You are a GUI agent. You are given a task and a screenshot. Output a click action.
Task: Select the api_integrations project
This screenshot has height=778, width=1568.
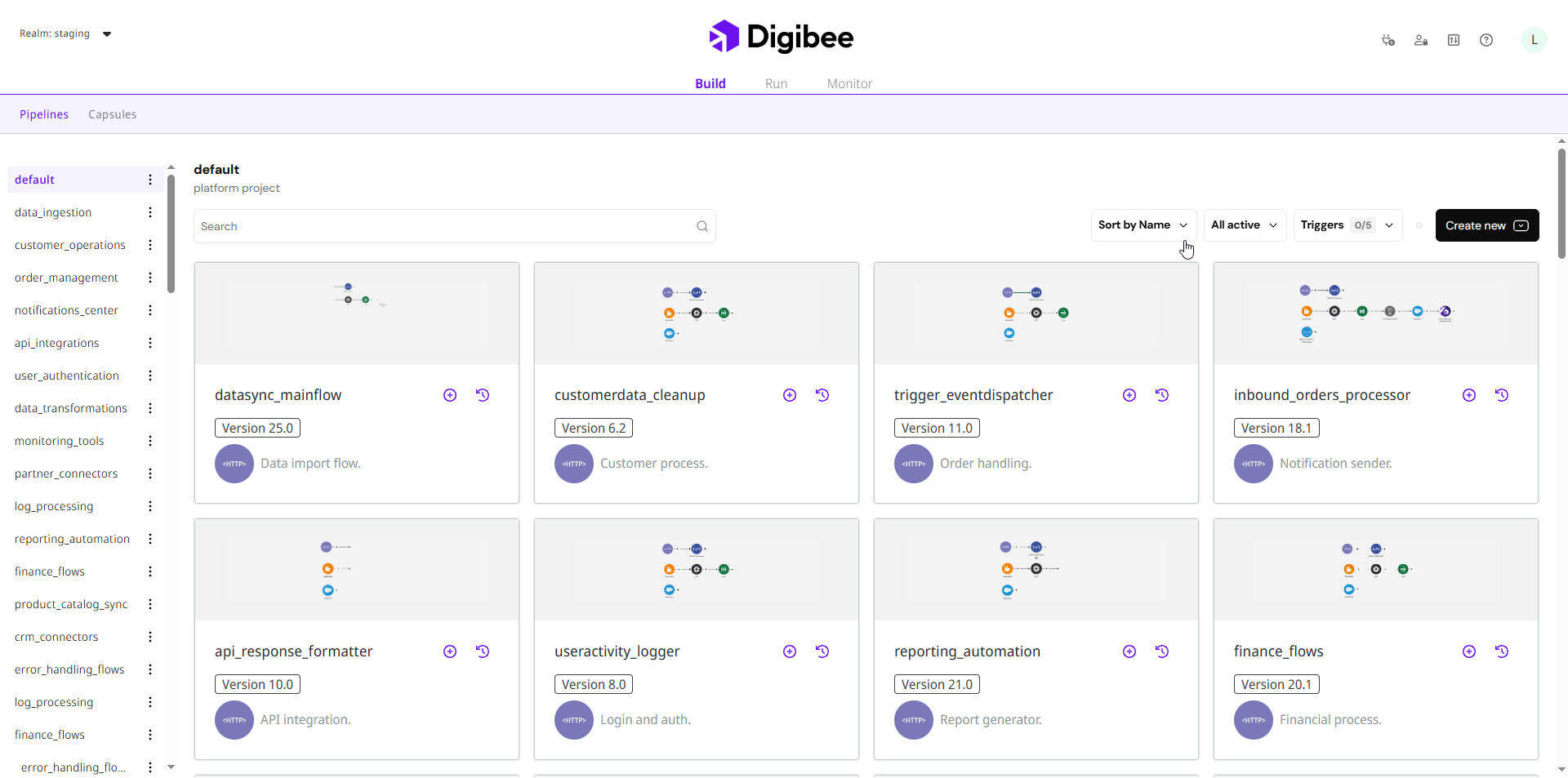[x=57, y=343]
